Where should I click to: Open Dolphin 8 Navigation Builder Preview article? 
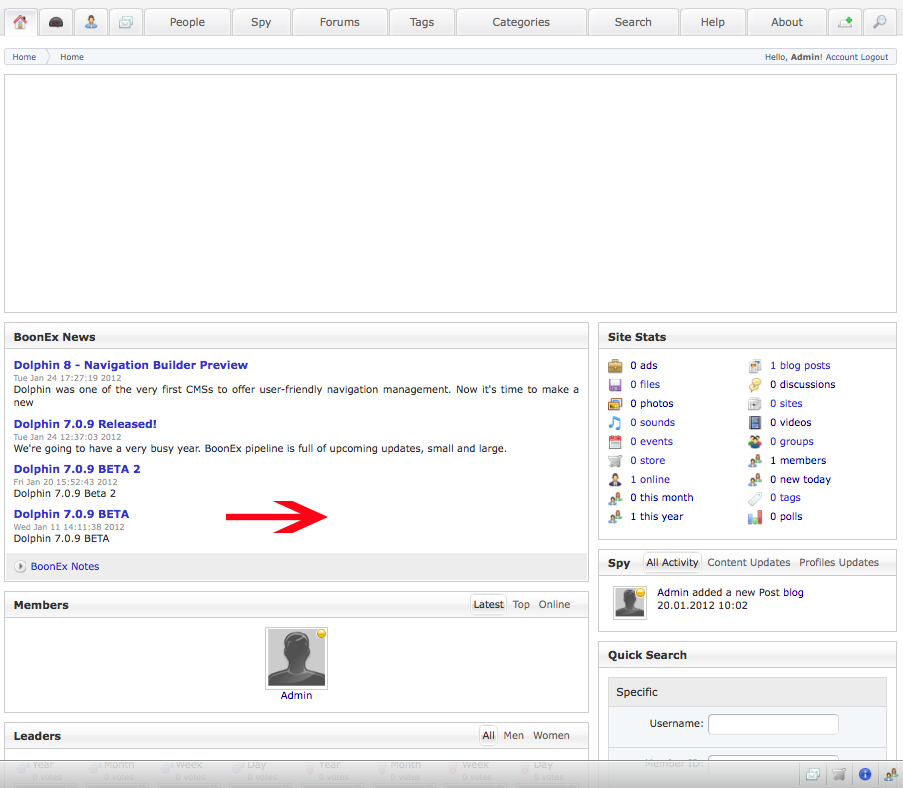130,366
